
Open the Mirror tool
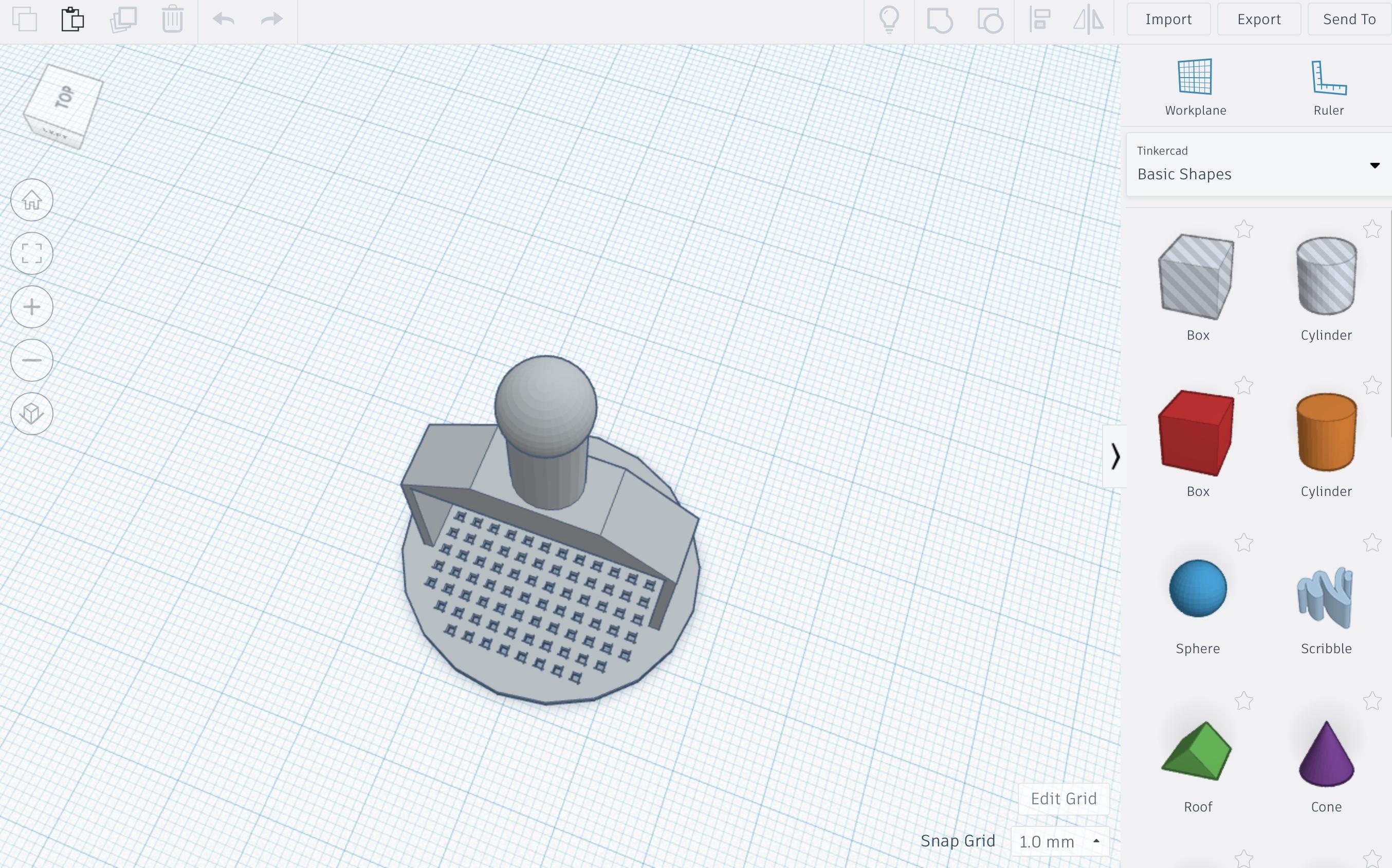click(1088, 19)
